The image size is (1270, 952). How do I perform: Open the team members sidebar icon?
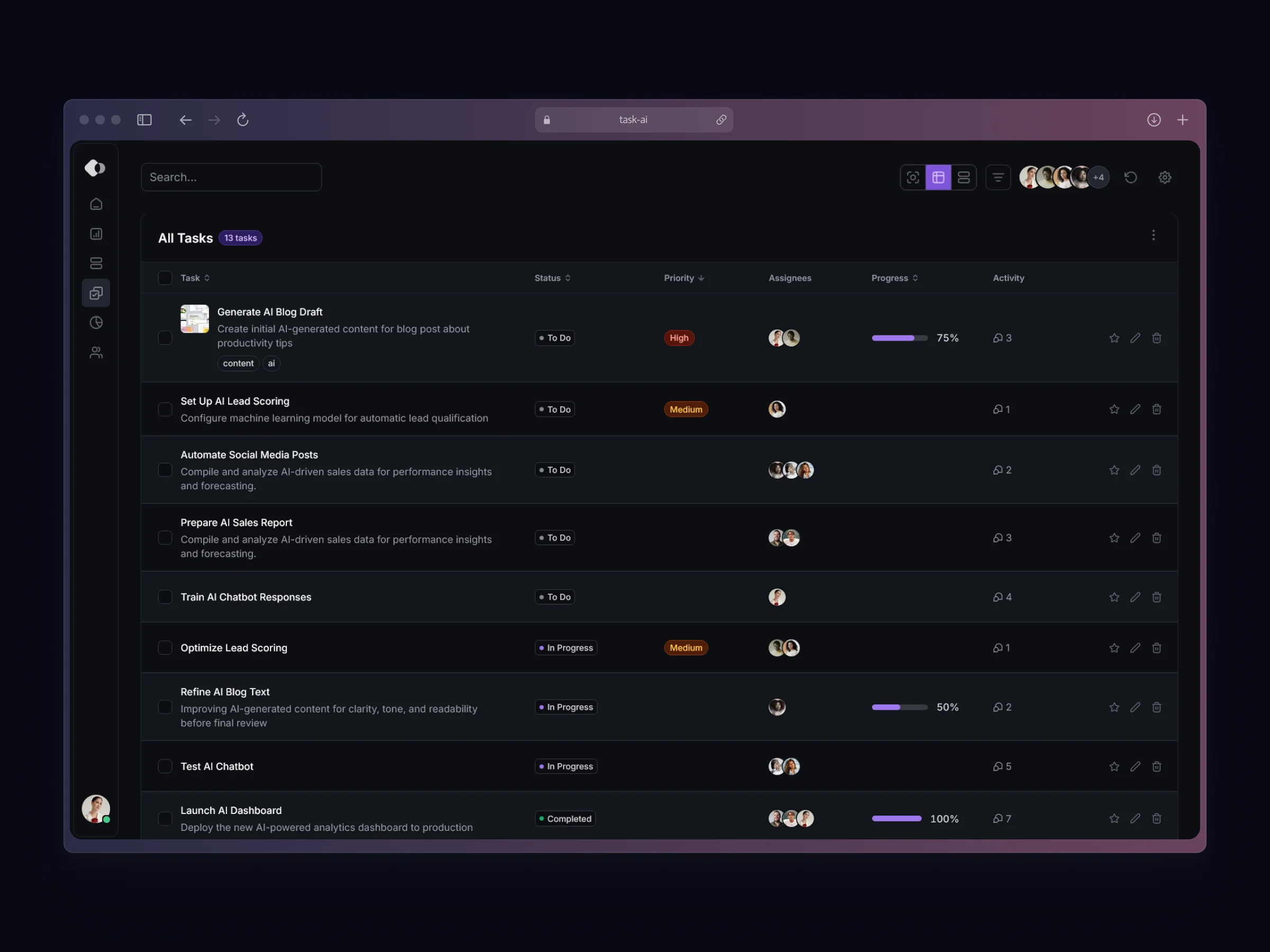(x=96, y=352)
